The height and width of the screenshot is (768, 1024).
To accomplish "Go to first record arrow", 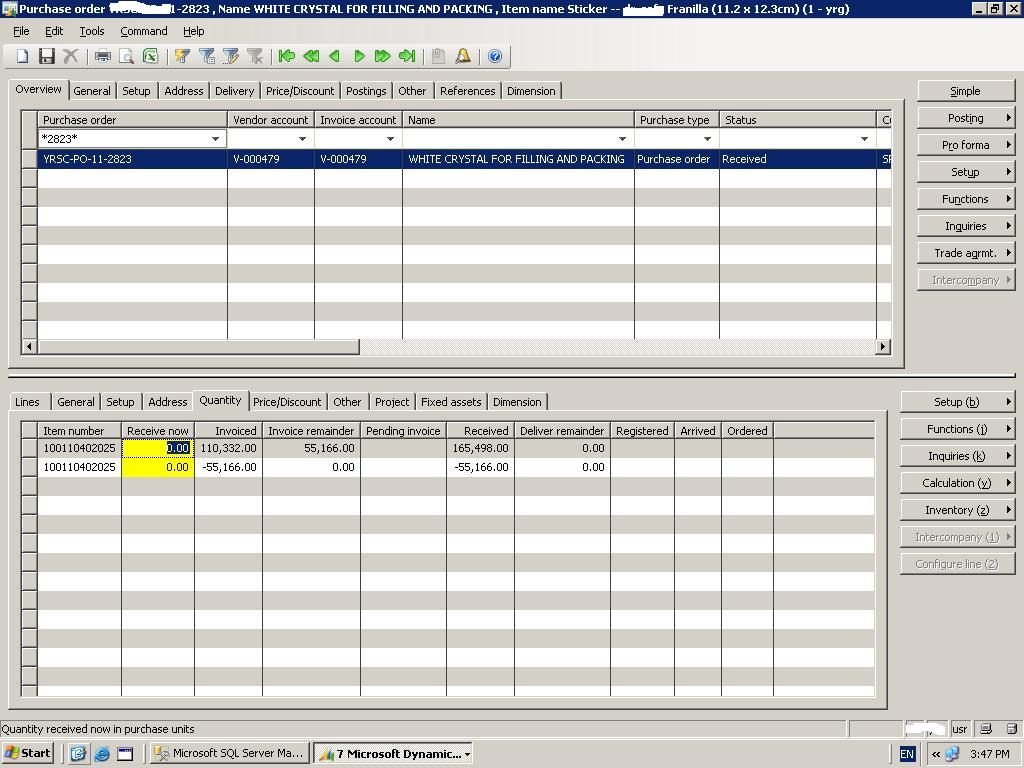I will [x=287, y=56].
